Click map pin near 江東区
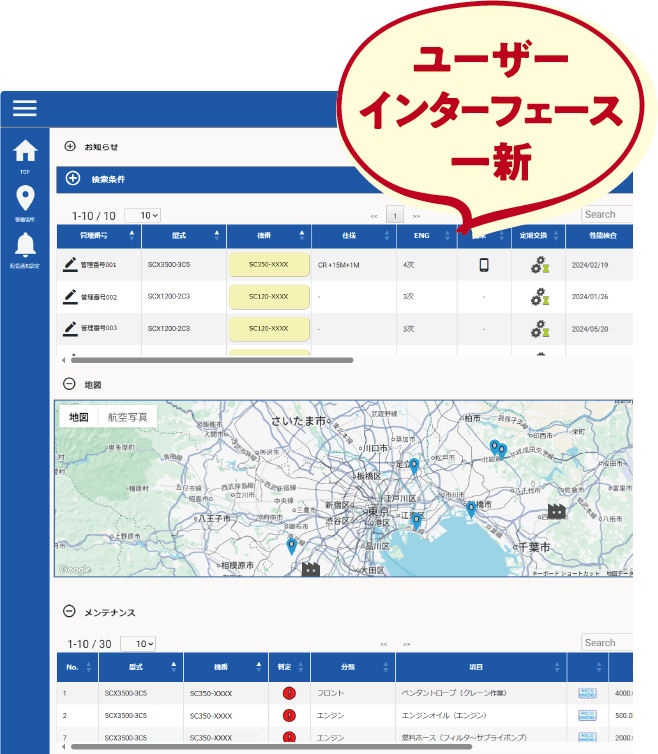The image size is (658, 754). point(417,521)
